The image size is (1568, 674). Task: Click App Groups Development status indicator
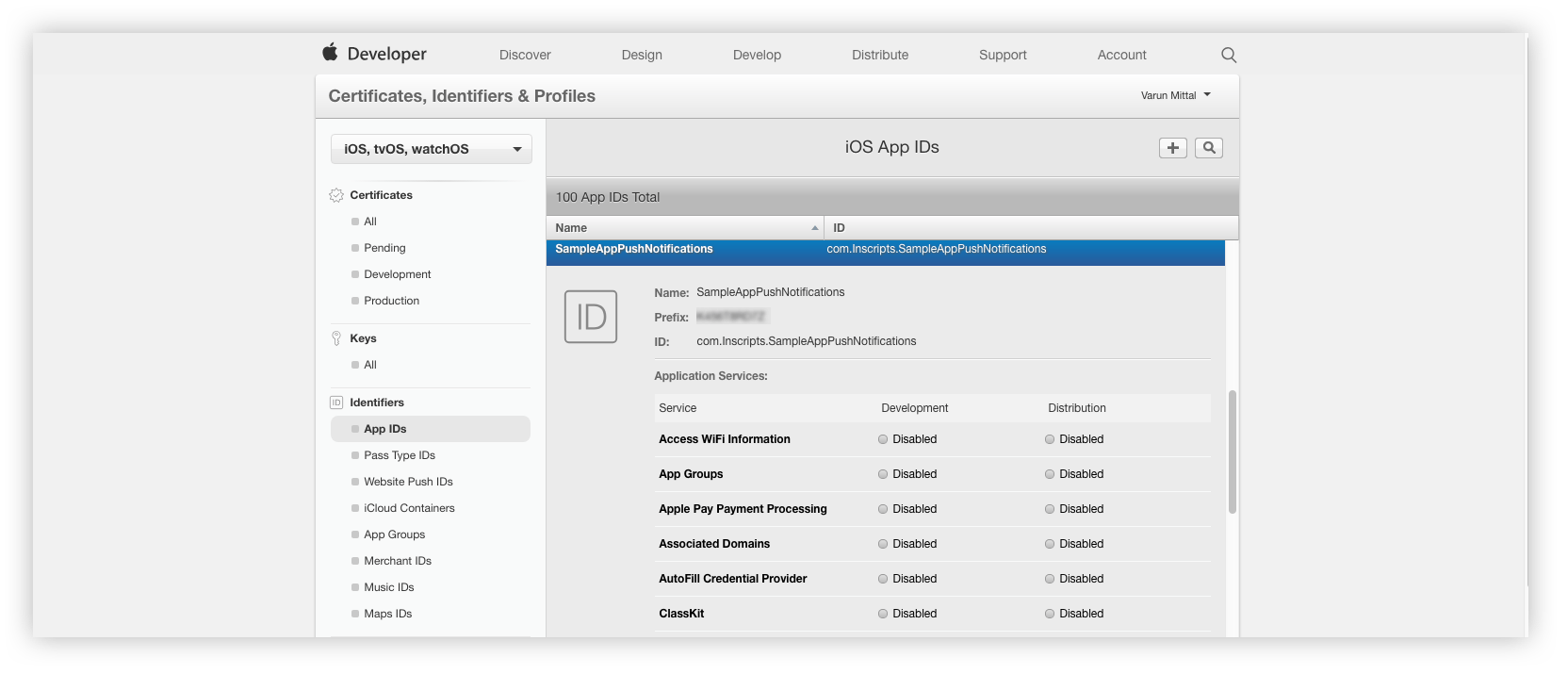click(883, 474)
